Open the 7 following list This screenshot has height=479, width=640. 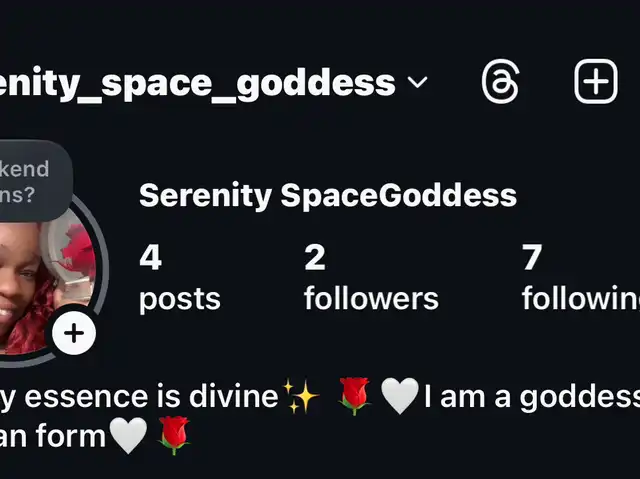[581, 278]
